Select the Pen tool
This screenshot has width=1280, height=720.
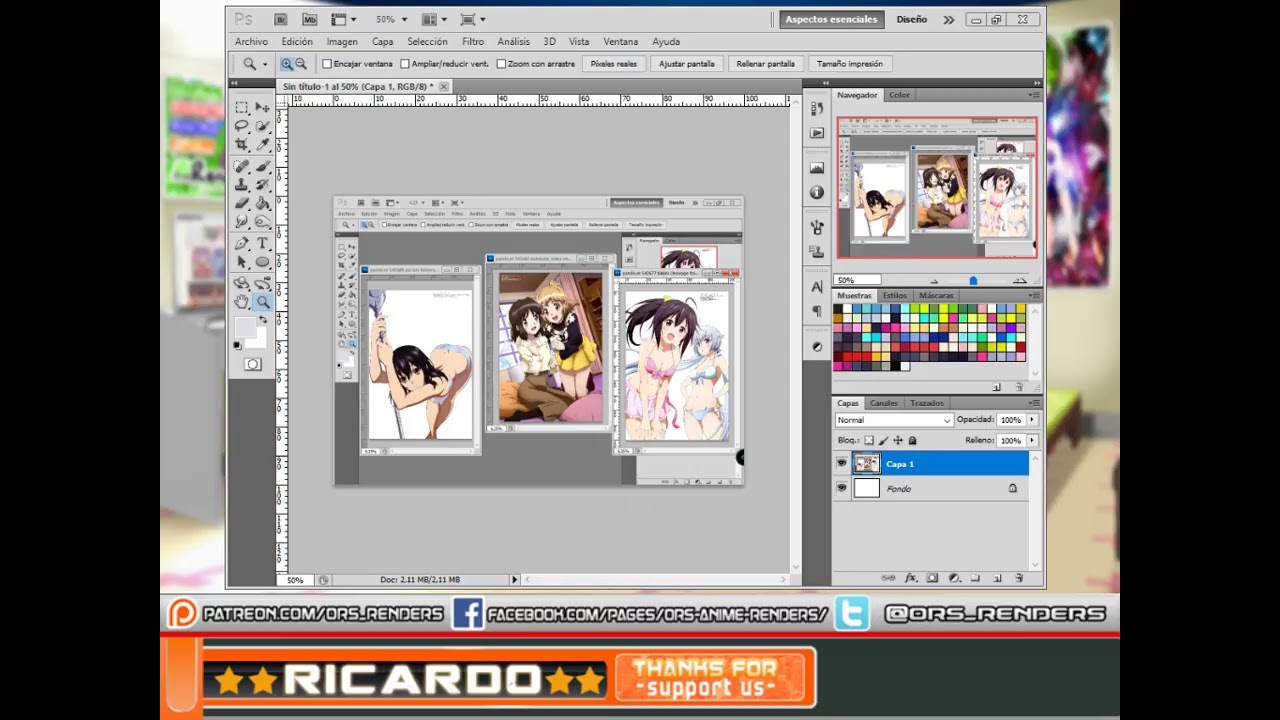(242, 244)
